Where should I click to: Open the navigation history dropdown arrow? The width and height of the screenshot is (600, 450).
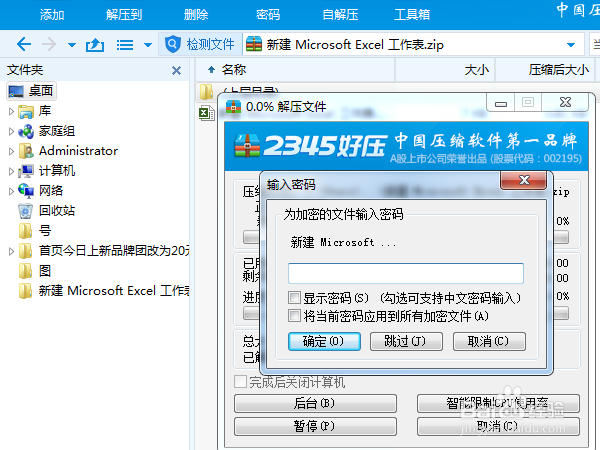pos(72,45)
